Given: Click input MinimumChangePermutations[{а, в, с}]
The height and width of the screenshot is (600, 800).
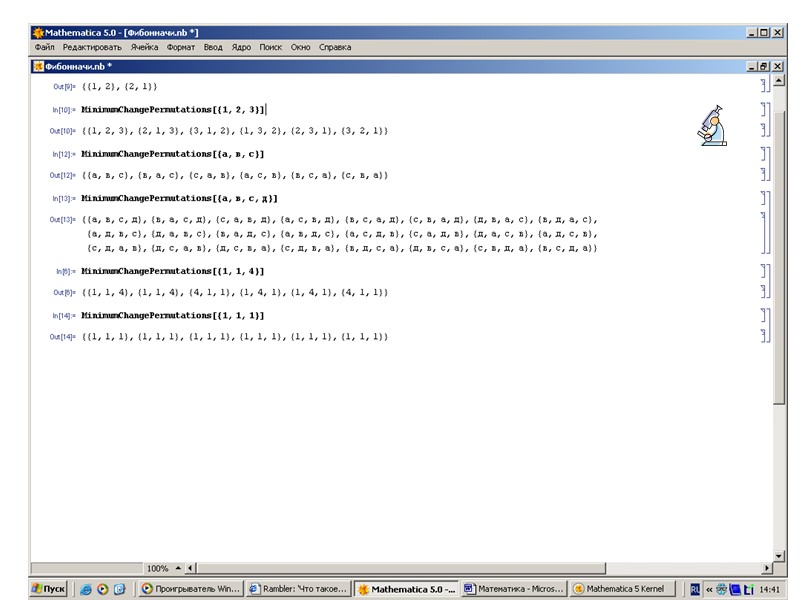Looking at the screenshot, I should (x=173, y=154).
